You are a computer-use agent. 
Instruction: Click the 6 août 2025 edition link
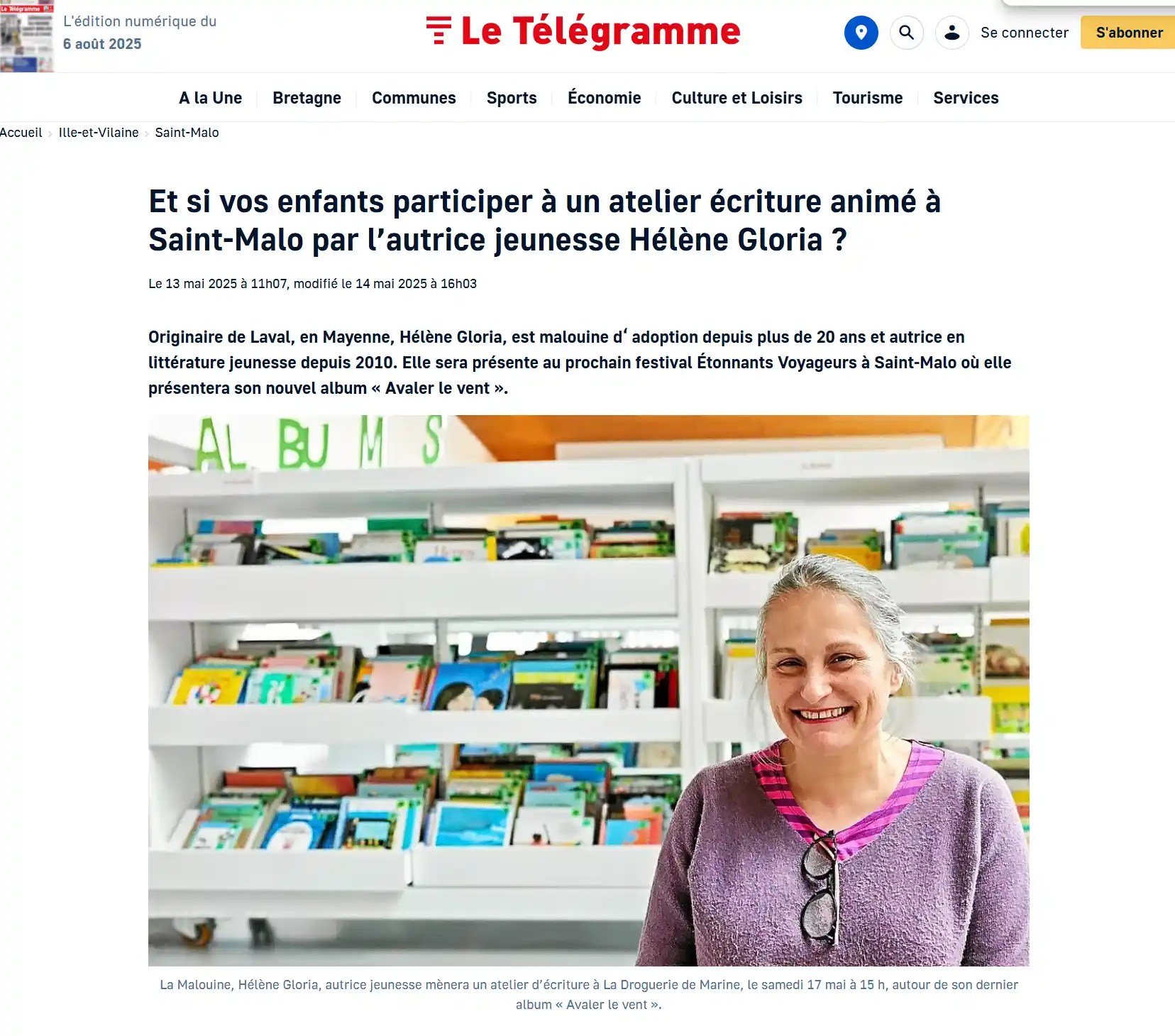coord(102,44)
